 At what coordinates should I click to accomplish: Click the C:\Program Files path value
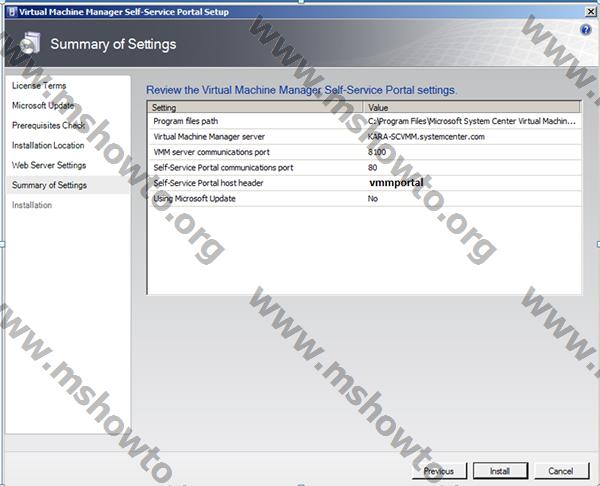pos(471,121)
